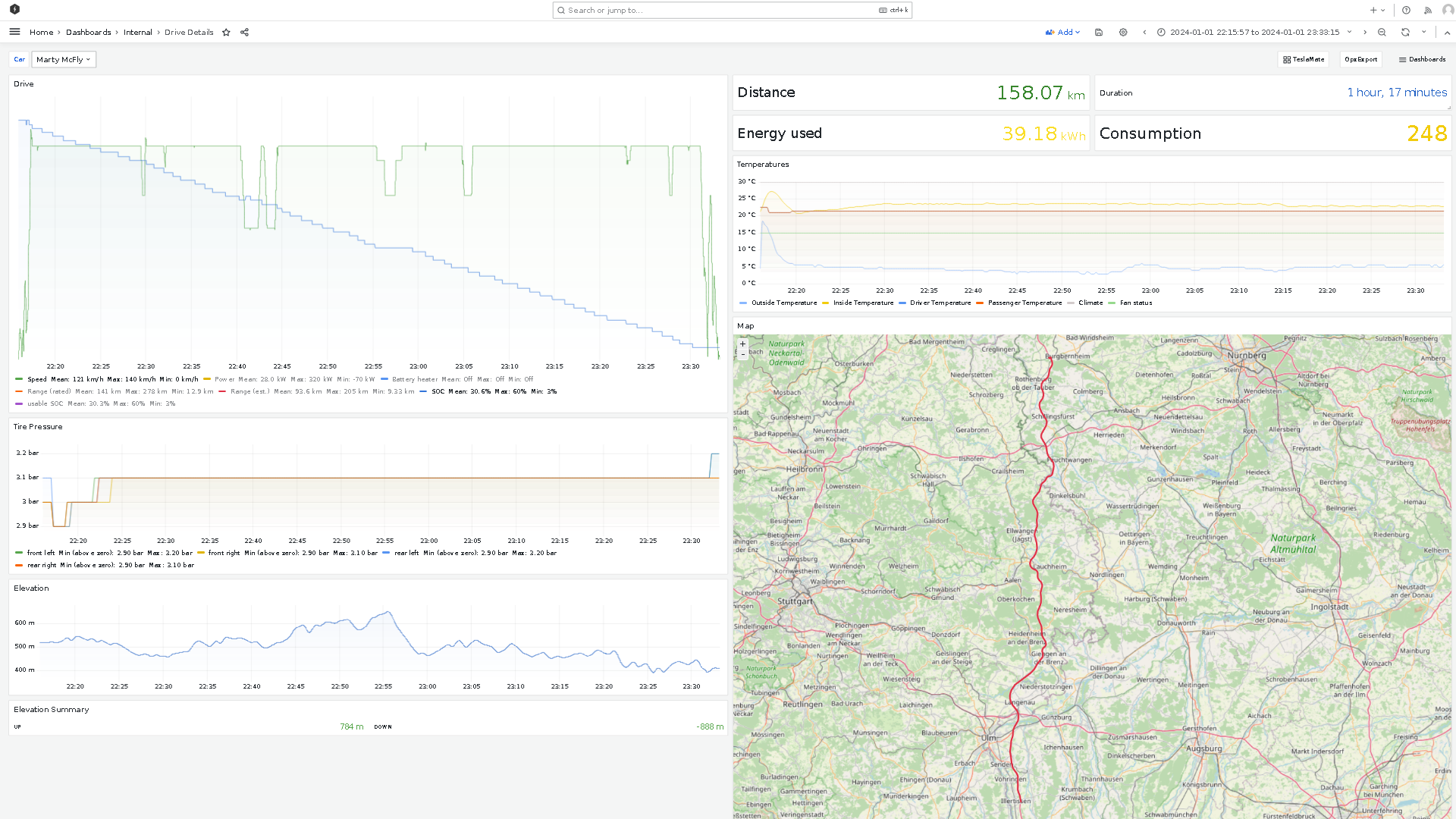Open the Tire Pressure panel title menu
This screenshot has width=1456, height=819.
(38, 426)
